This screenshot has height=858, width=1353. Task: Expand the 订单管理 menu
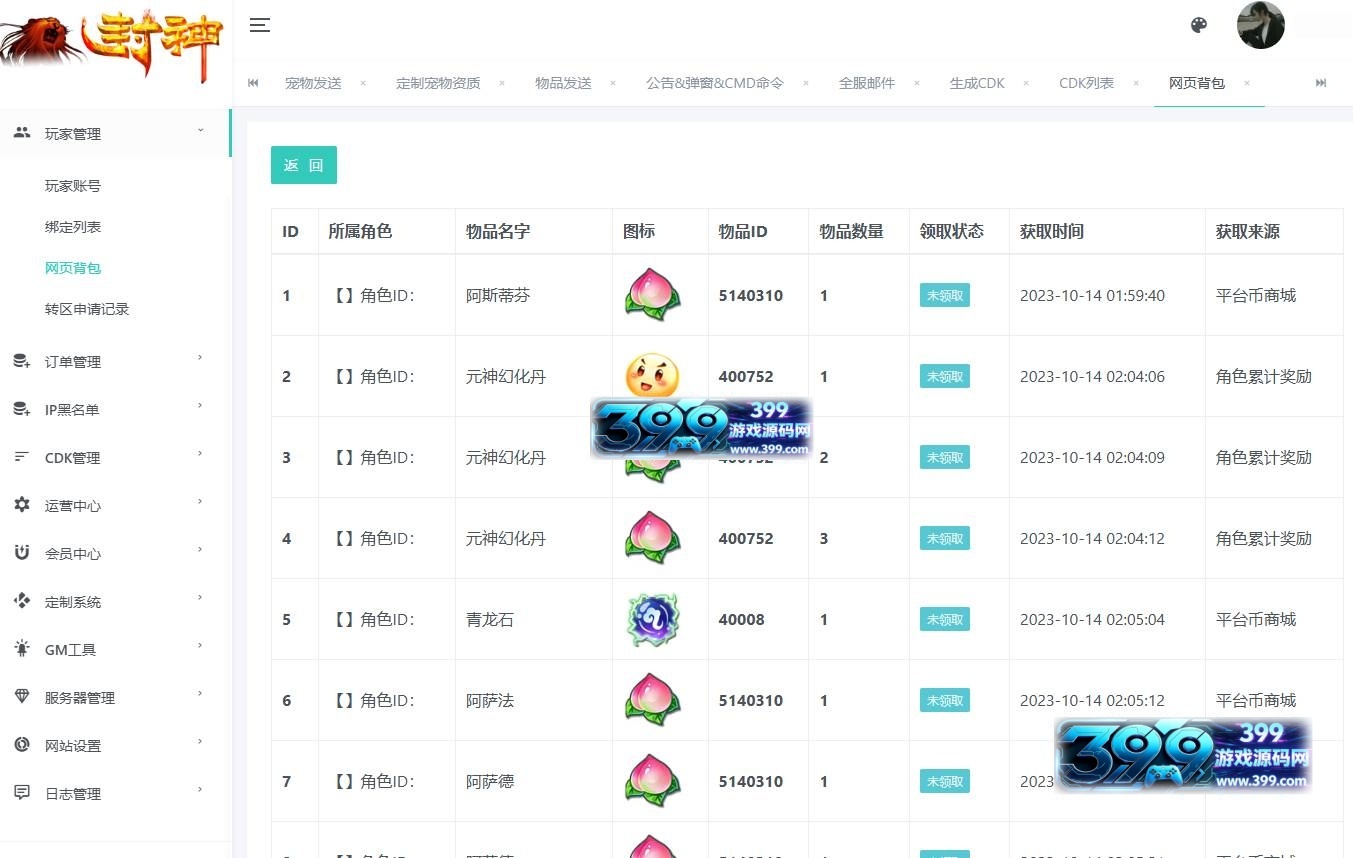click(200, 357)
